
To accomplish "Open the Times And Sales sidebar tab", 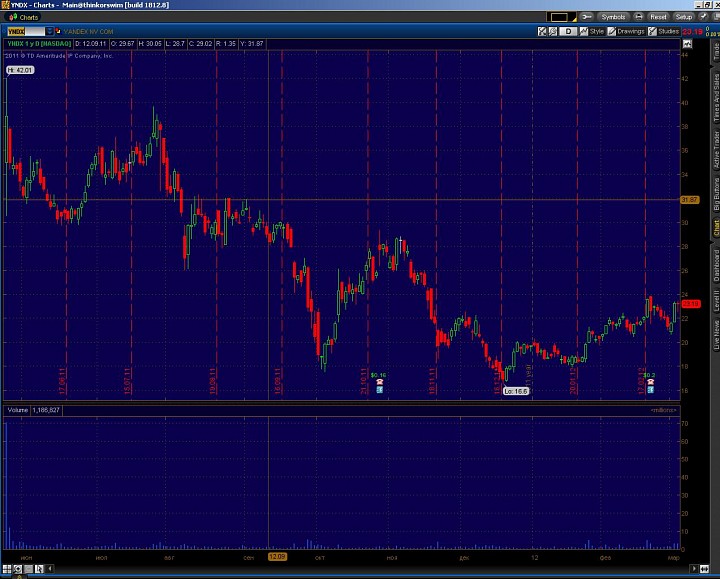I will coord(716,98).
